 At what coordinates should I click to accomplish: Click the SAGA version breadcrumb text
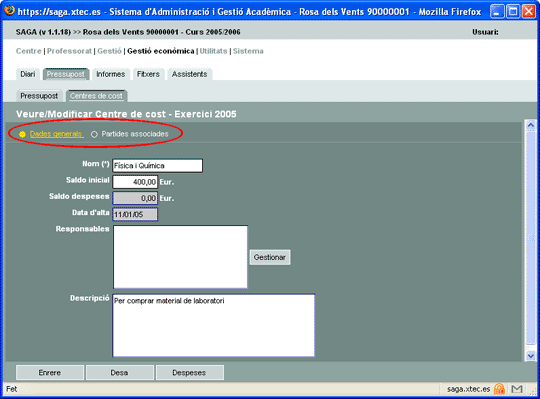[128, 32]
